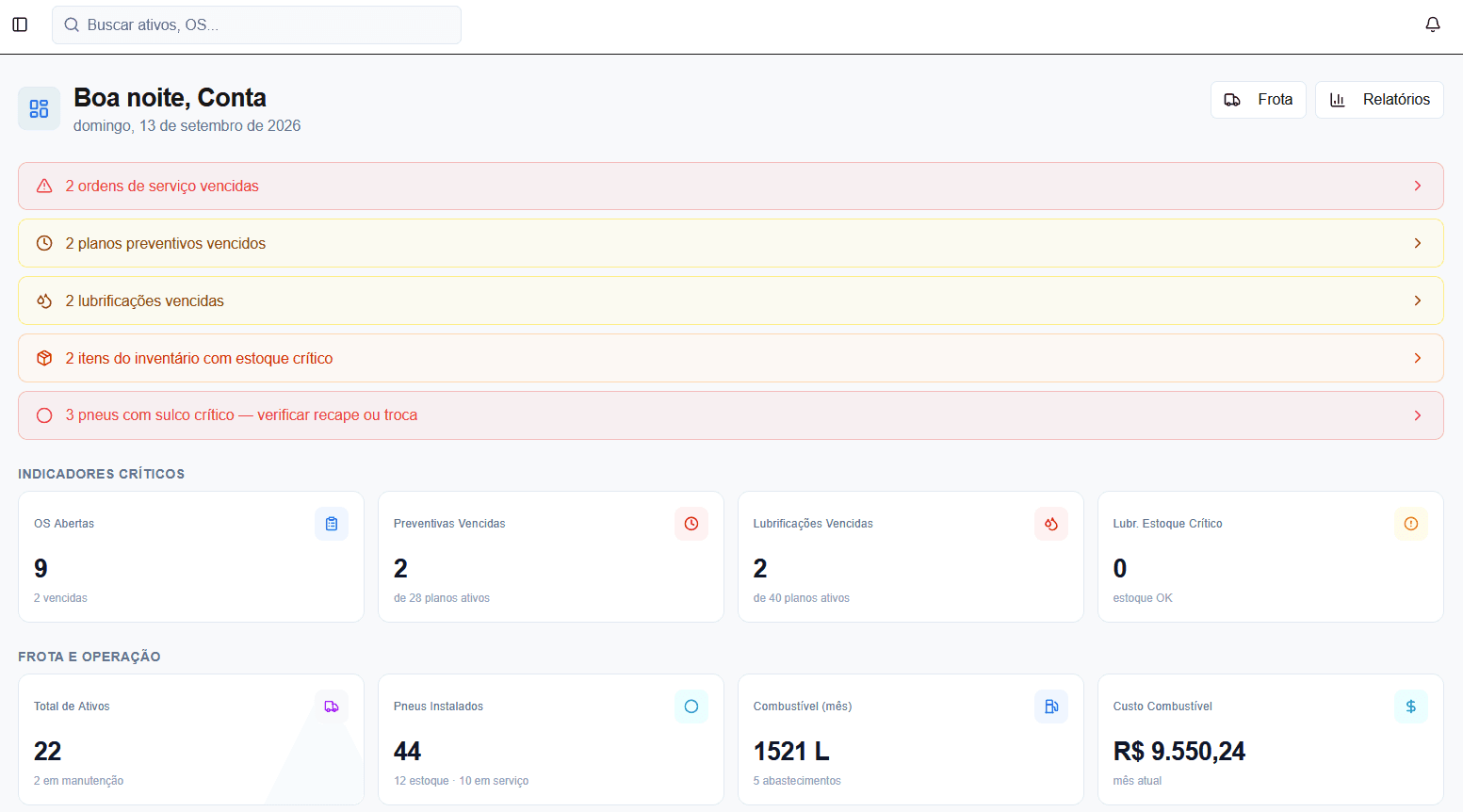Expand the critical tire groove alert chevron

pos(1418,415)
